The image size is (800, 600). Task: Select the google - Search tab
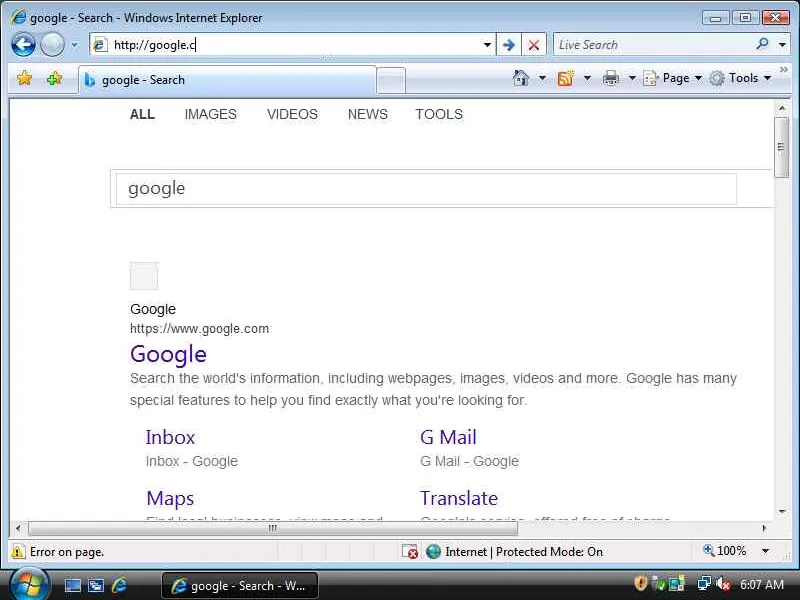pos(228,80)
